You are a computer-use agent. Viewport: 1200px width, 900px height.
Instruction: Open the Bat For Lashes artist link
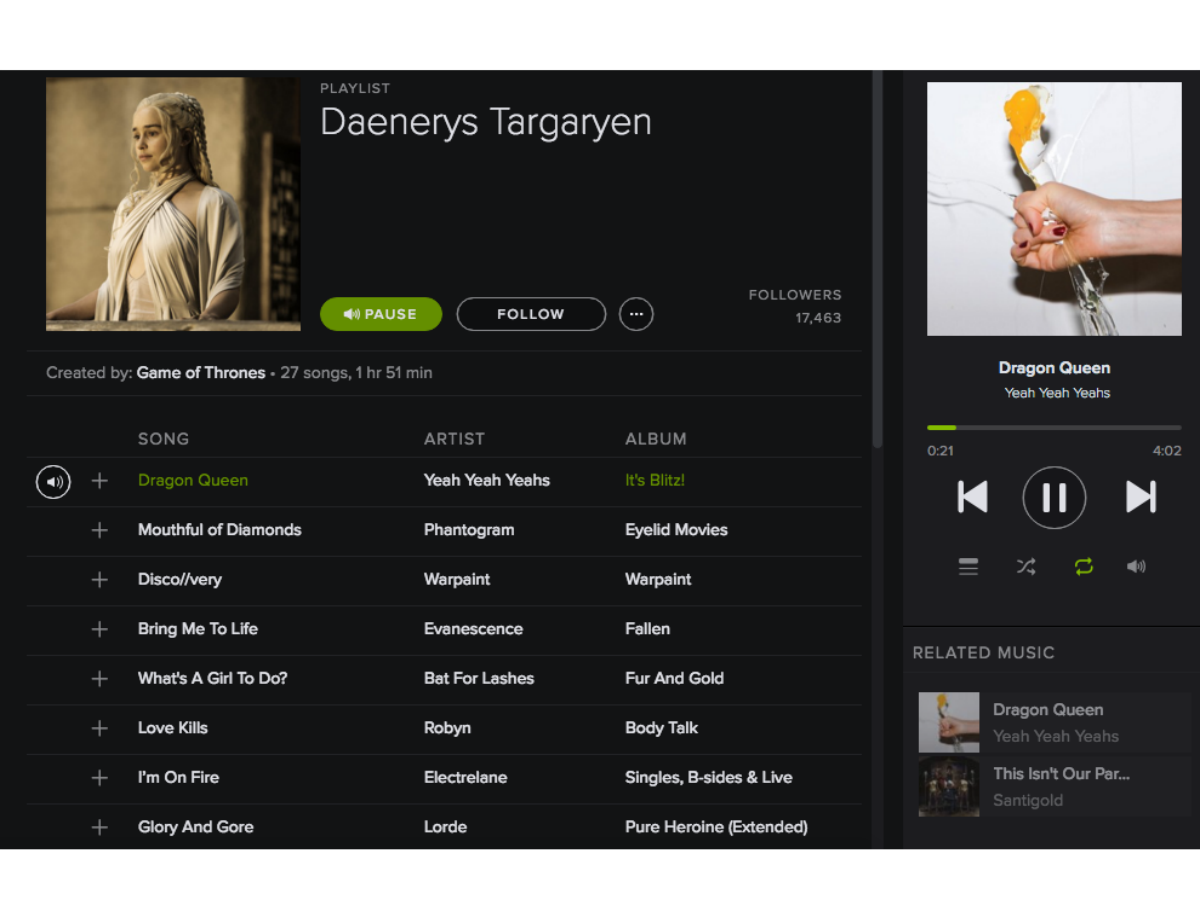[x=479, y=679]
